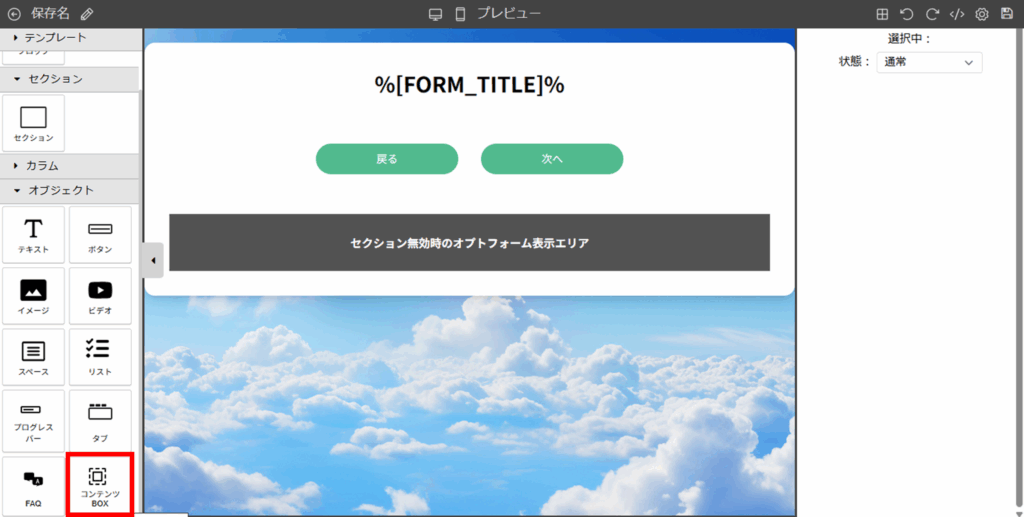Select the ビデオ object tile

click(x=99, y=296)
